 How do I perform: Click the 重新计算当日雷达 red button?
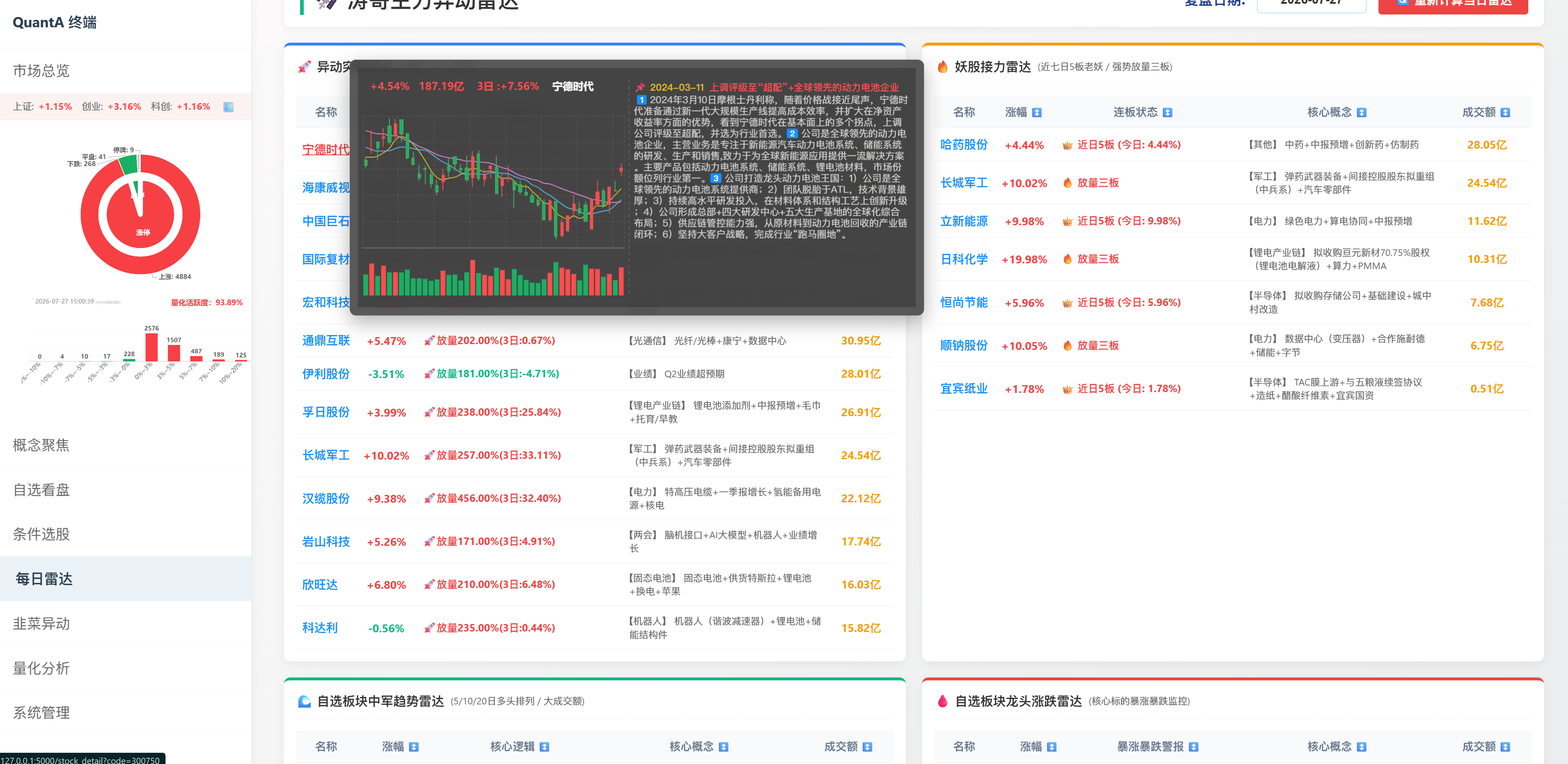pos(1453,5)
